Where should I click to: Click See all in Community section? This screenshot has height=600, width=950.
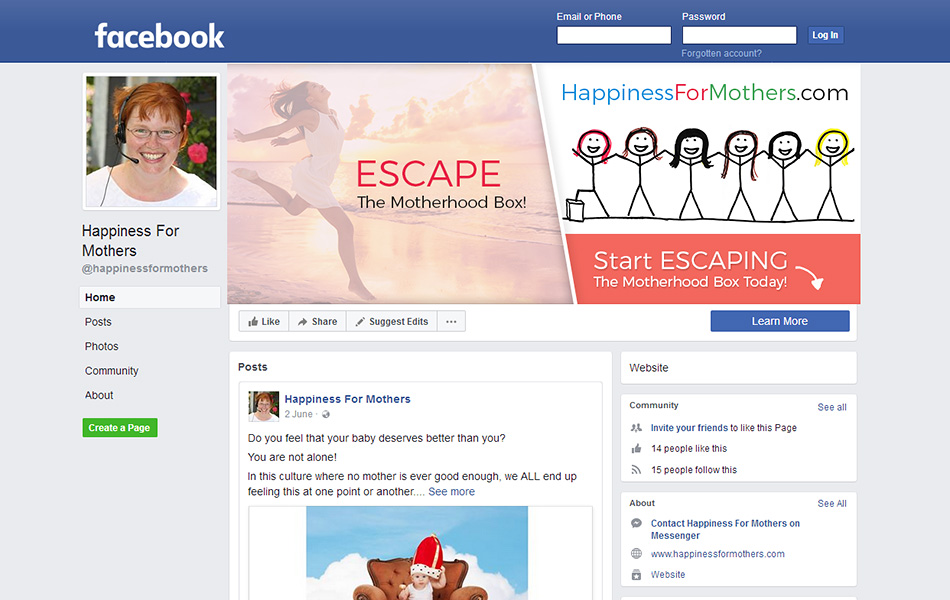pyautogui.click(x=832, y=407)
